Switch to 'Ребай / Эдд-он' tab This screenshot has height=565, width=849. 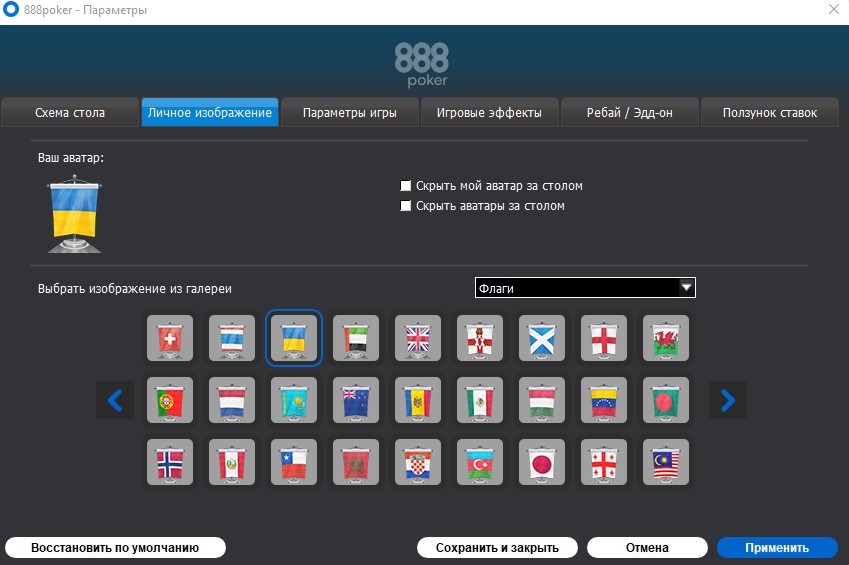[630, 113]
